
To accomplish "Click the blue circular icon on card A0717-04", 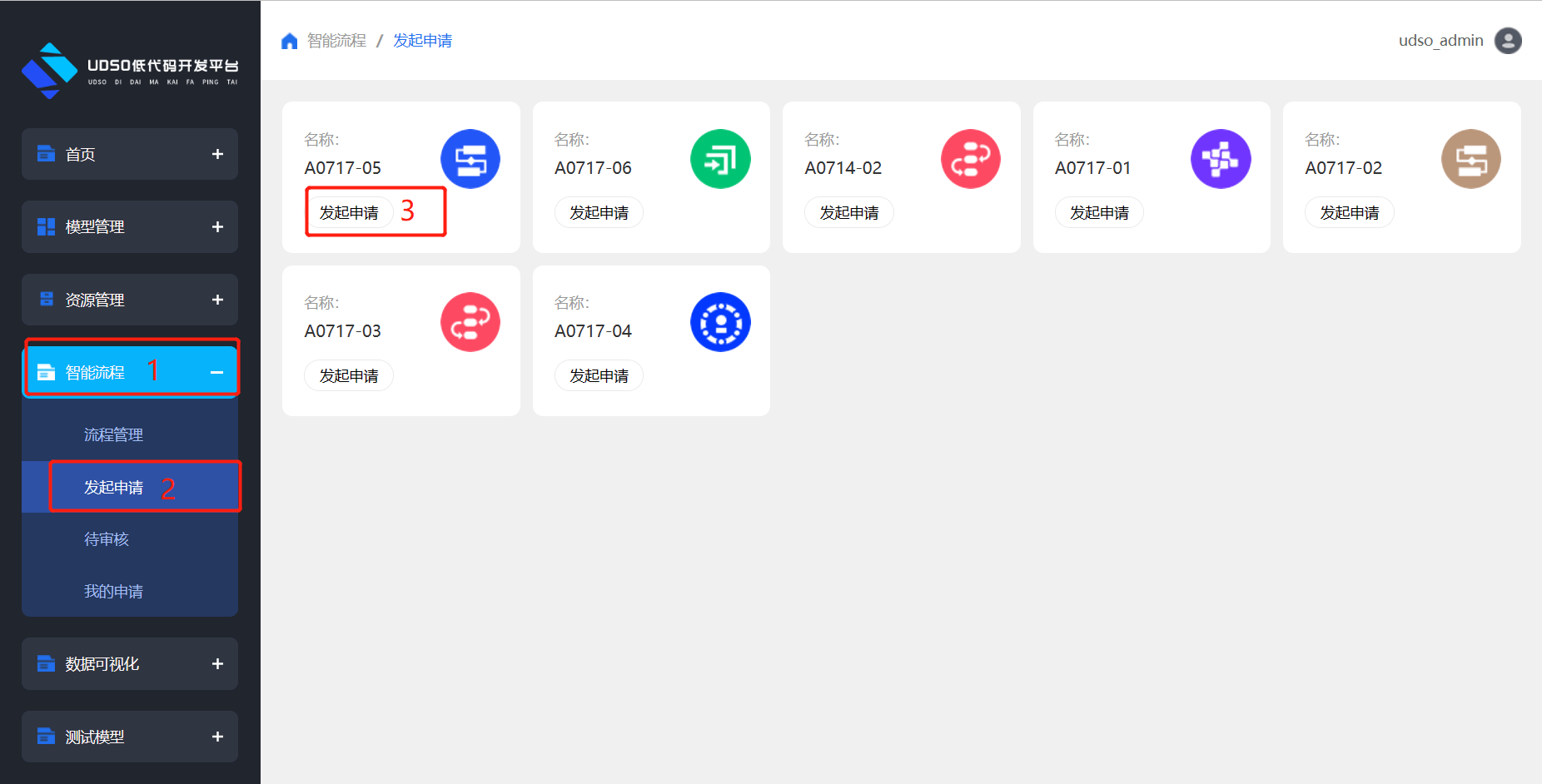I will point(720,322).
